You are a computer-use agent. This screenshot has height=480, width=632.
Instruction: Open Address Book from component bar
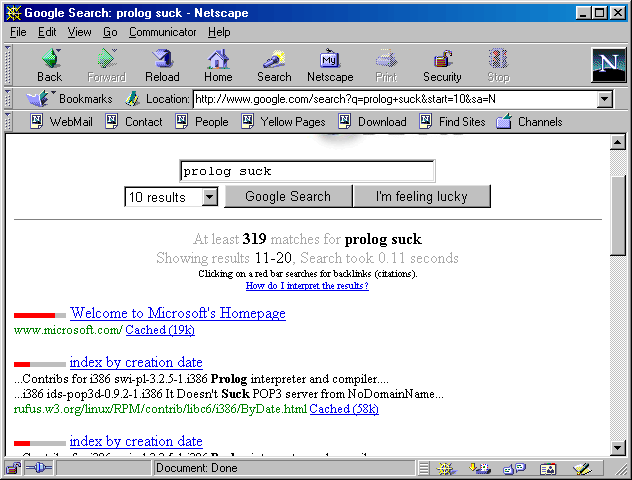(548, 468)
